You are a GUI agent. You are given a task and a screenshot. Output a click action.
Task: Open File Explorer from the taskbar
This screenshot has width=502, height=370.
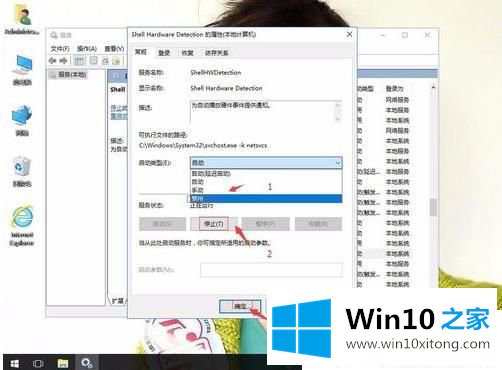tap(63, 363)
